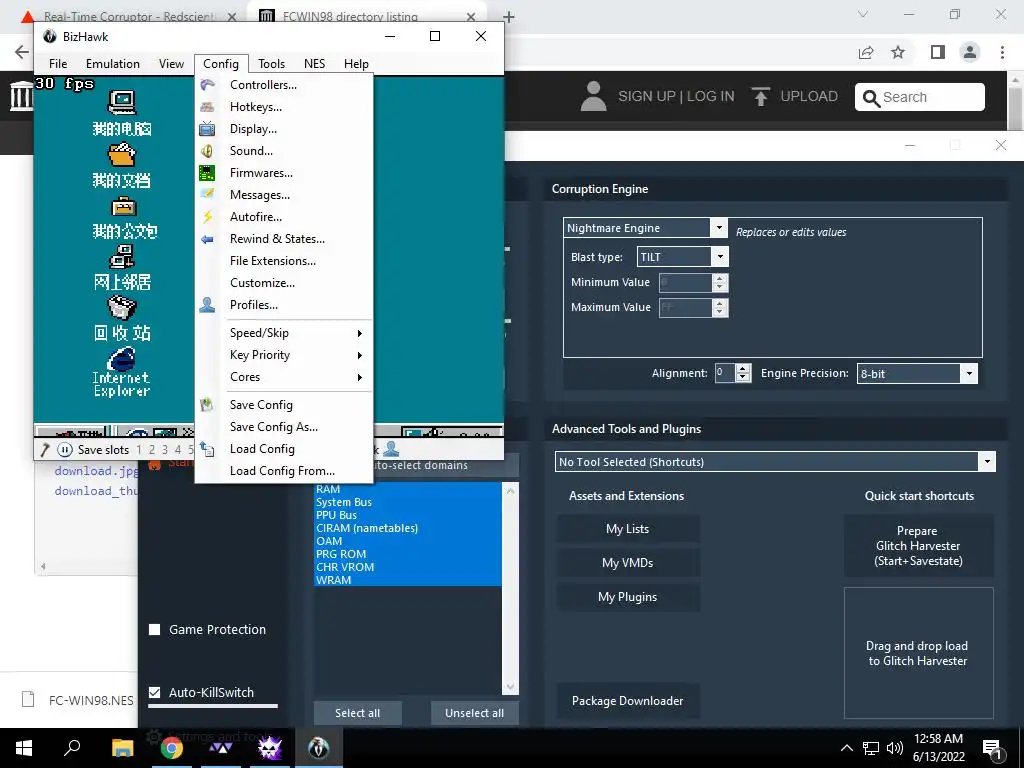Click the BizHawk icon in taskbar
The width and height of the screenshot is (1024, 768).
[319, 748]
